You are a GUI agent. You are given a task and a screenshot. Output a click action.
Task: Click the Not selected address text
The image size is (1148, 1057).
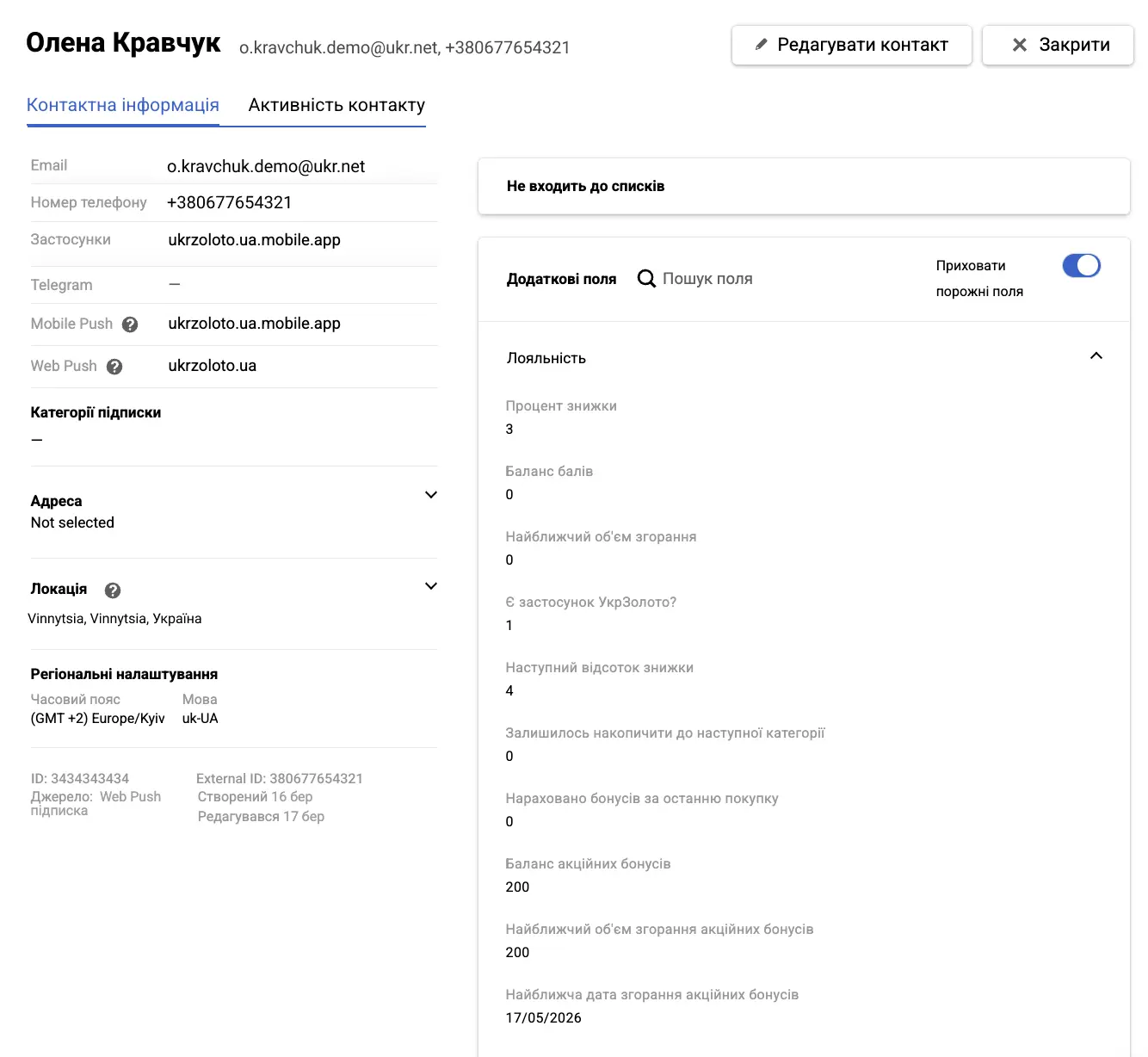[72, 522]
